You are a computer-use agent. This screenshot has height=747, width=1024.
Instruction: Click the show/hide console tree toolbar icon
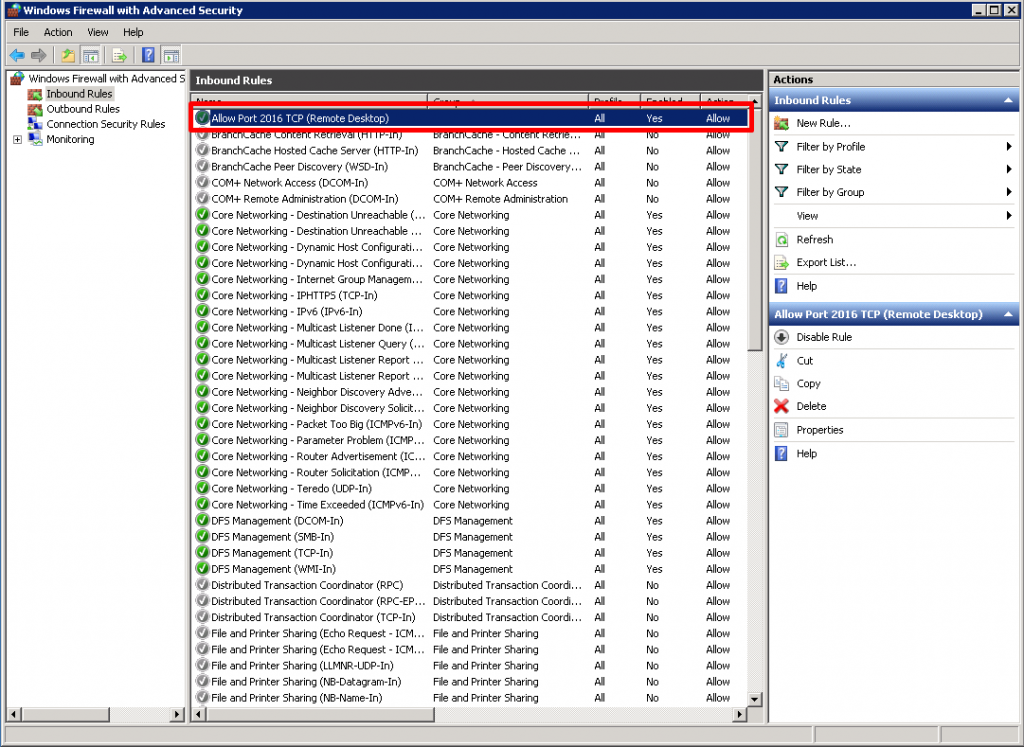pos(90,55)
